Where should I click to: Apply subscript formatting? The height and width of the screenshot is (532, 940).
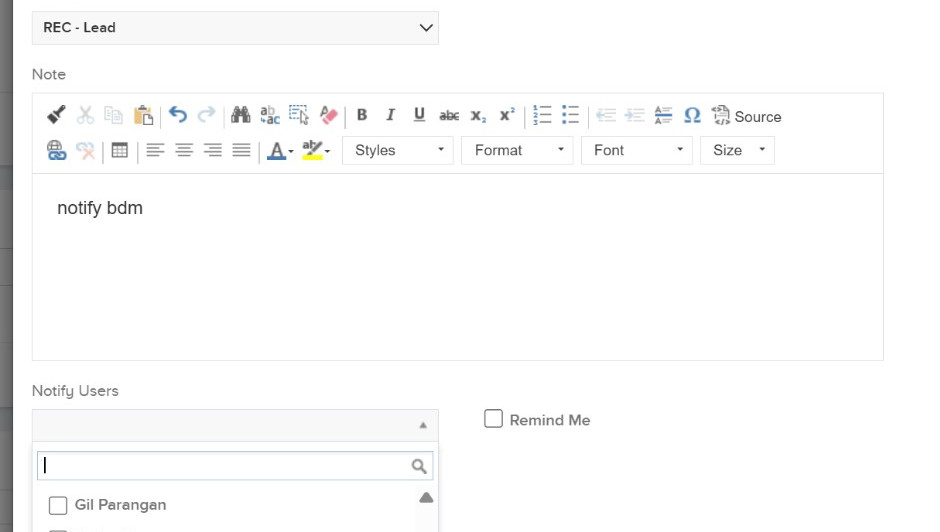pos(478,116)
